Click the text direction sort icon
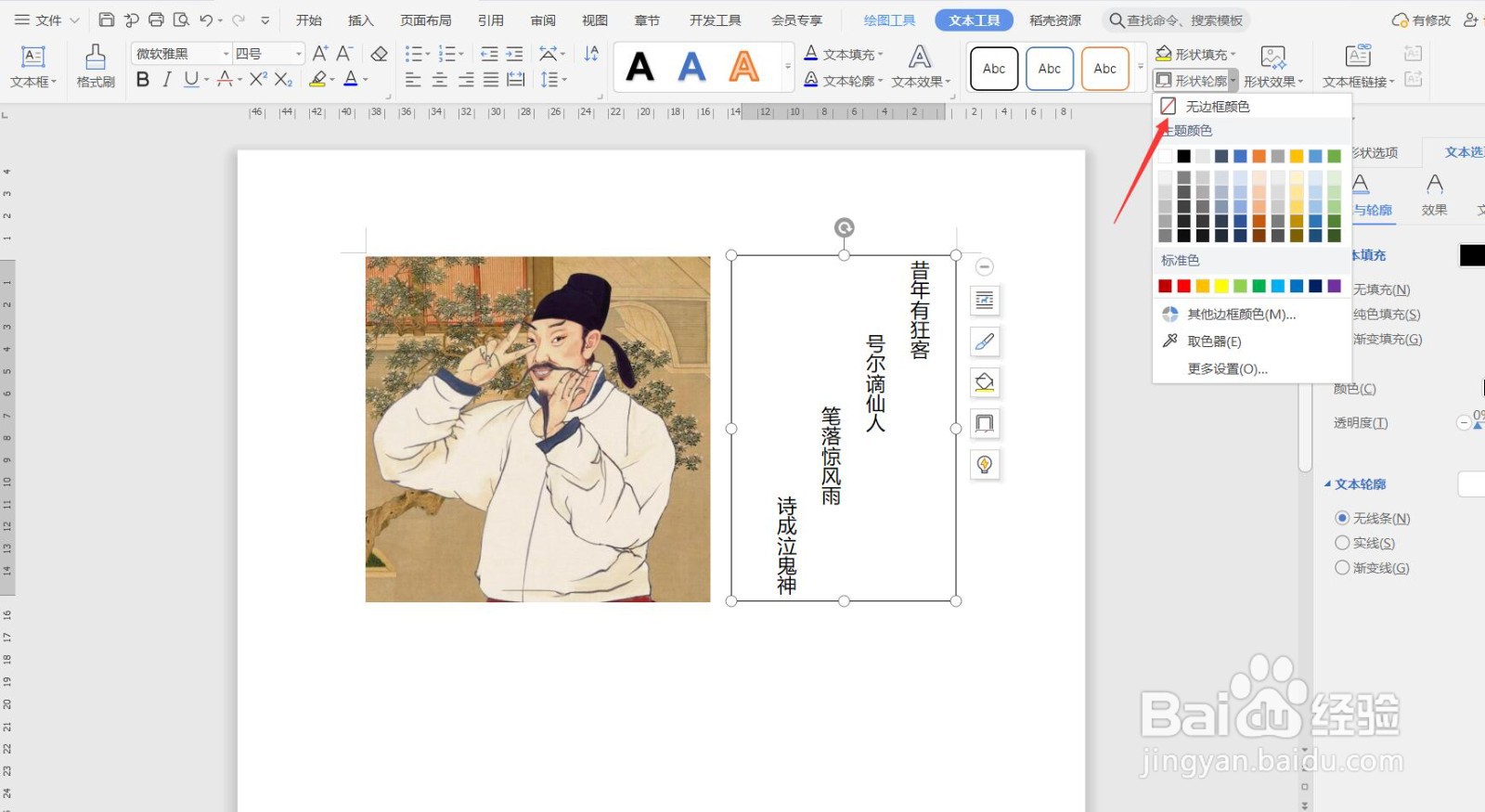The image size is (1485, 812). (x=591, y=54)
